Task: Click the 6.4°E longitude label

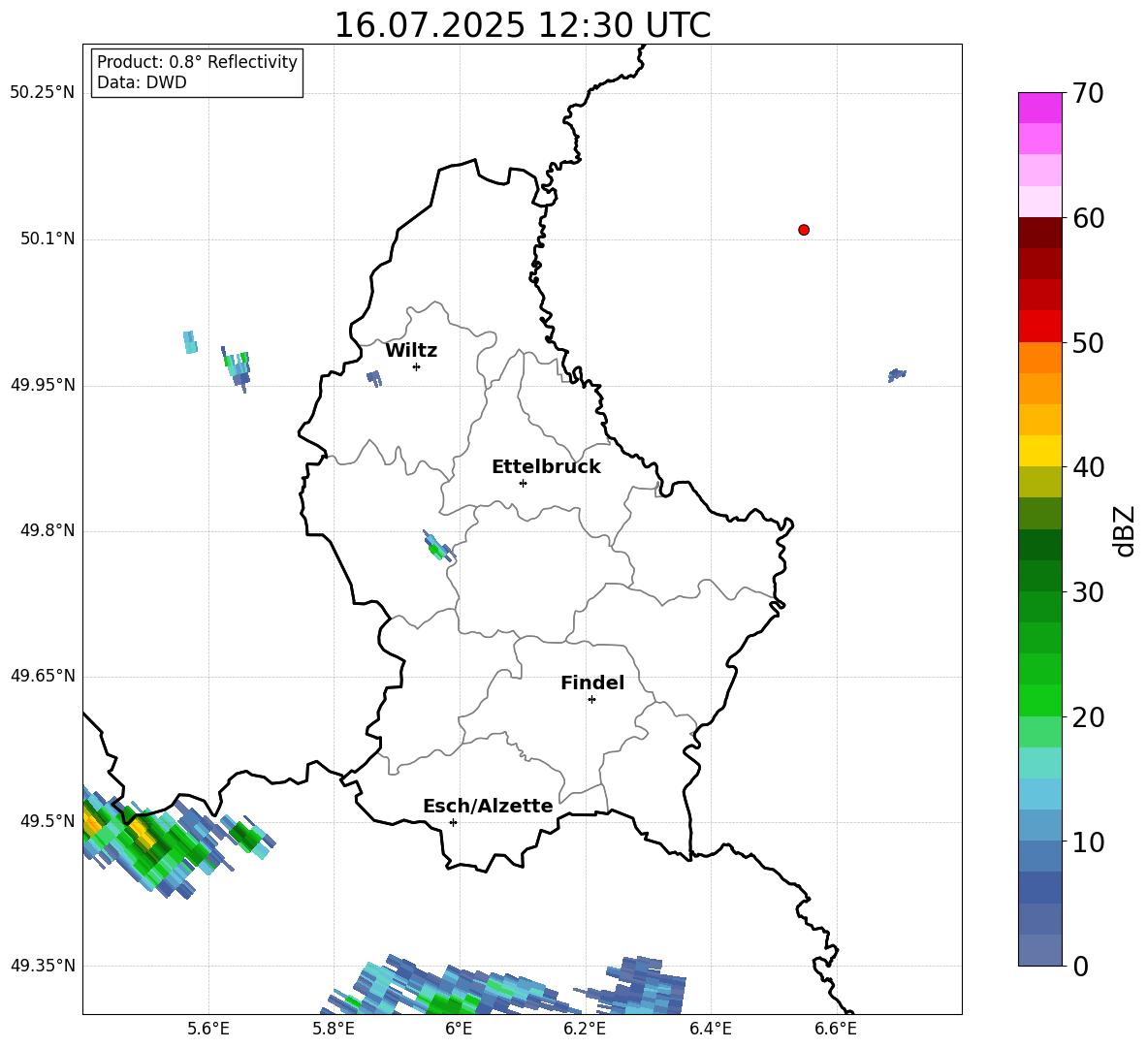Action: point(710,1029)
